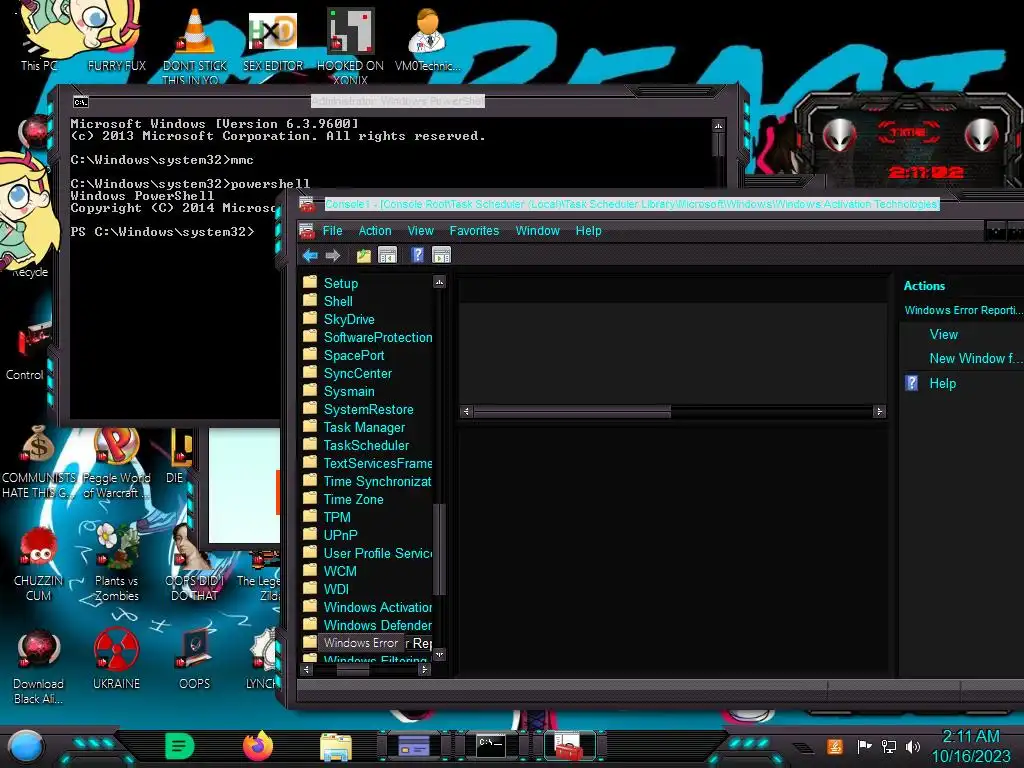
Task: Open the Favorites menu
Action: point(474,231)
